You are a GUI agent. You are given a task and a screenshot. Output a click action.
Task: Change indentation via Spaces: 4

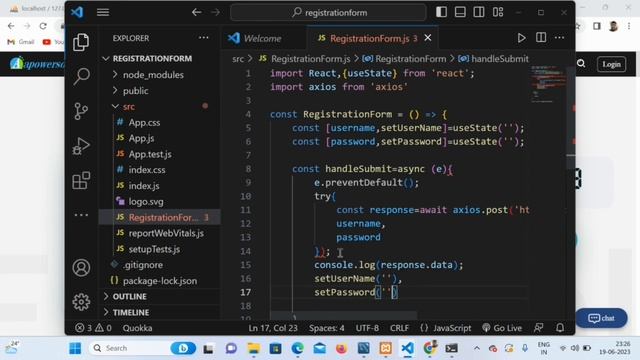click(327, 328)
